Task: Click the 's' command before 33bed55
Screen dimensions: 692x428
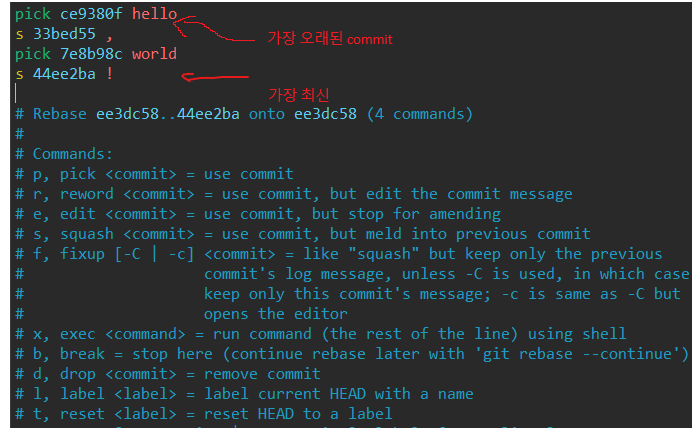Action: (x=19, y=34)
